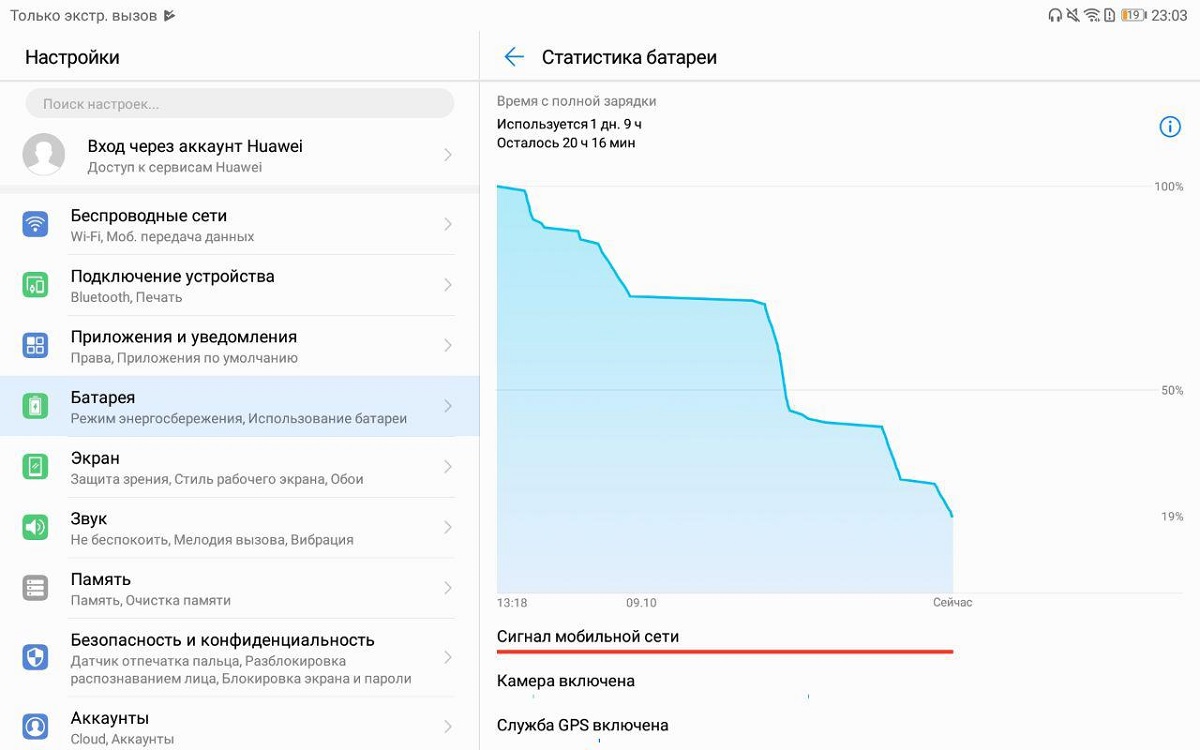The height and width of the screenshot is (750, 1200).
Task: Open Подключение устройства settings item
Action: (x=240, y=285)
